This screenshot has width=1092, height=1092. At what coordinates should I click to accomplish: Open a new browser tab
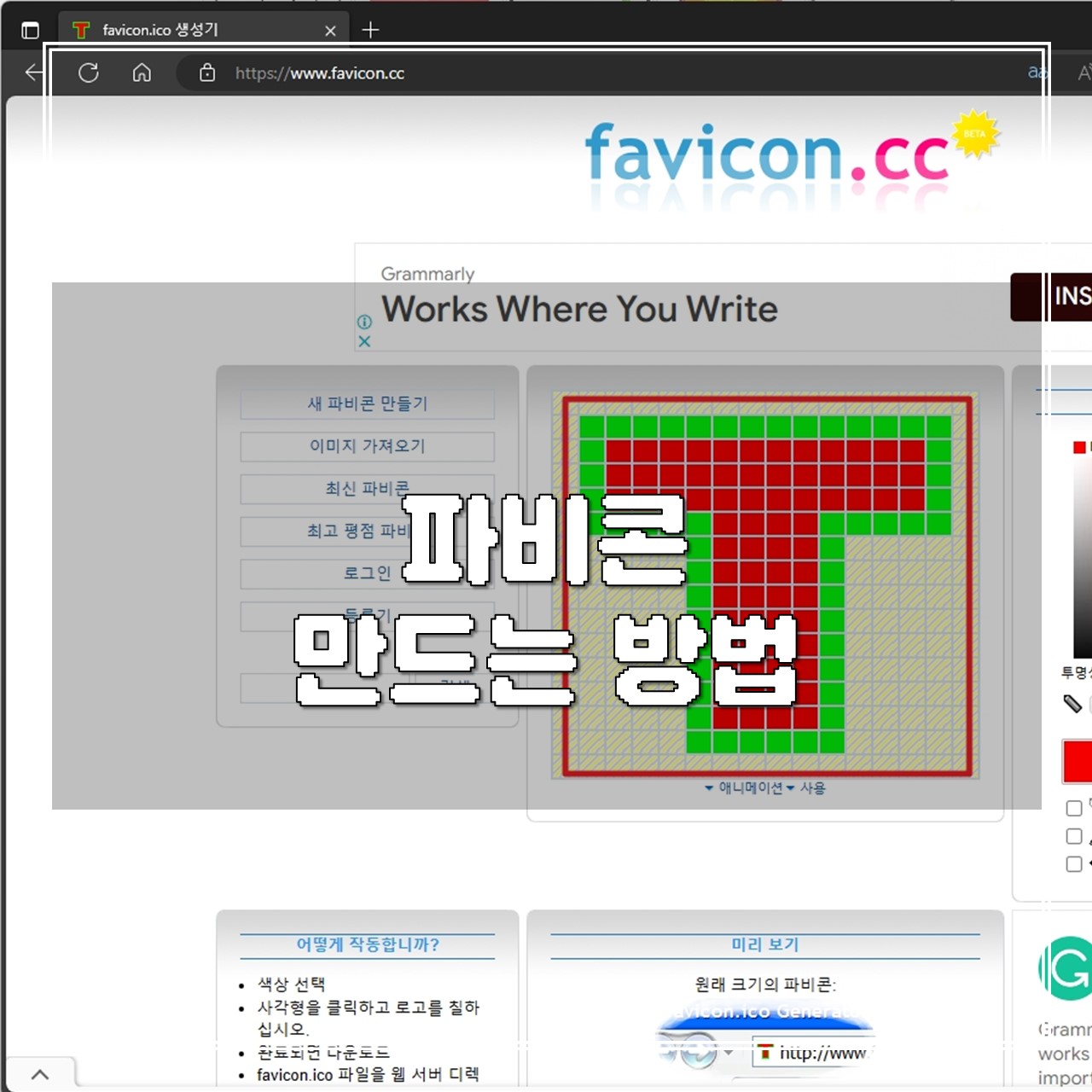coord(370,30)
